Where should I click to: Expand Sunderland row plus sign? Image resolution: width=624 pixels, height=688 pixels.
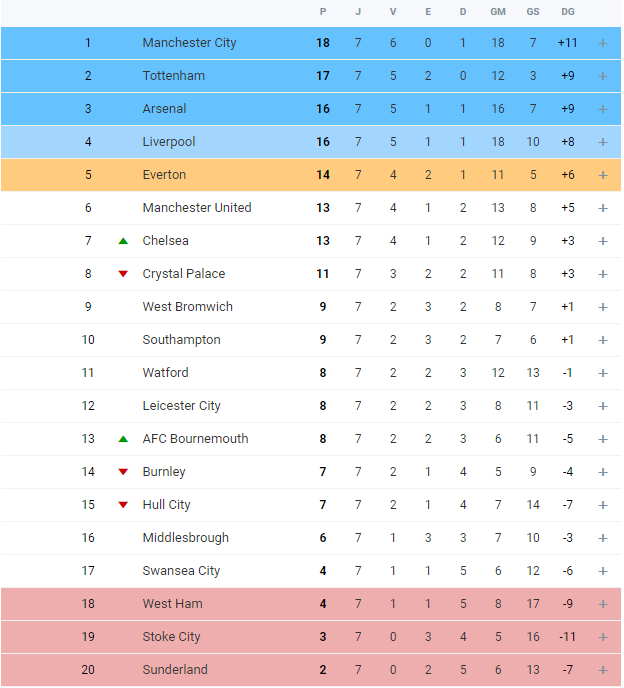602,670
